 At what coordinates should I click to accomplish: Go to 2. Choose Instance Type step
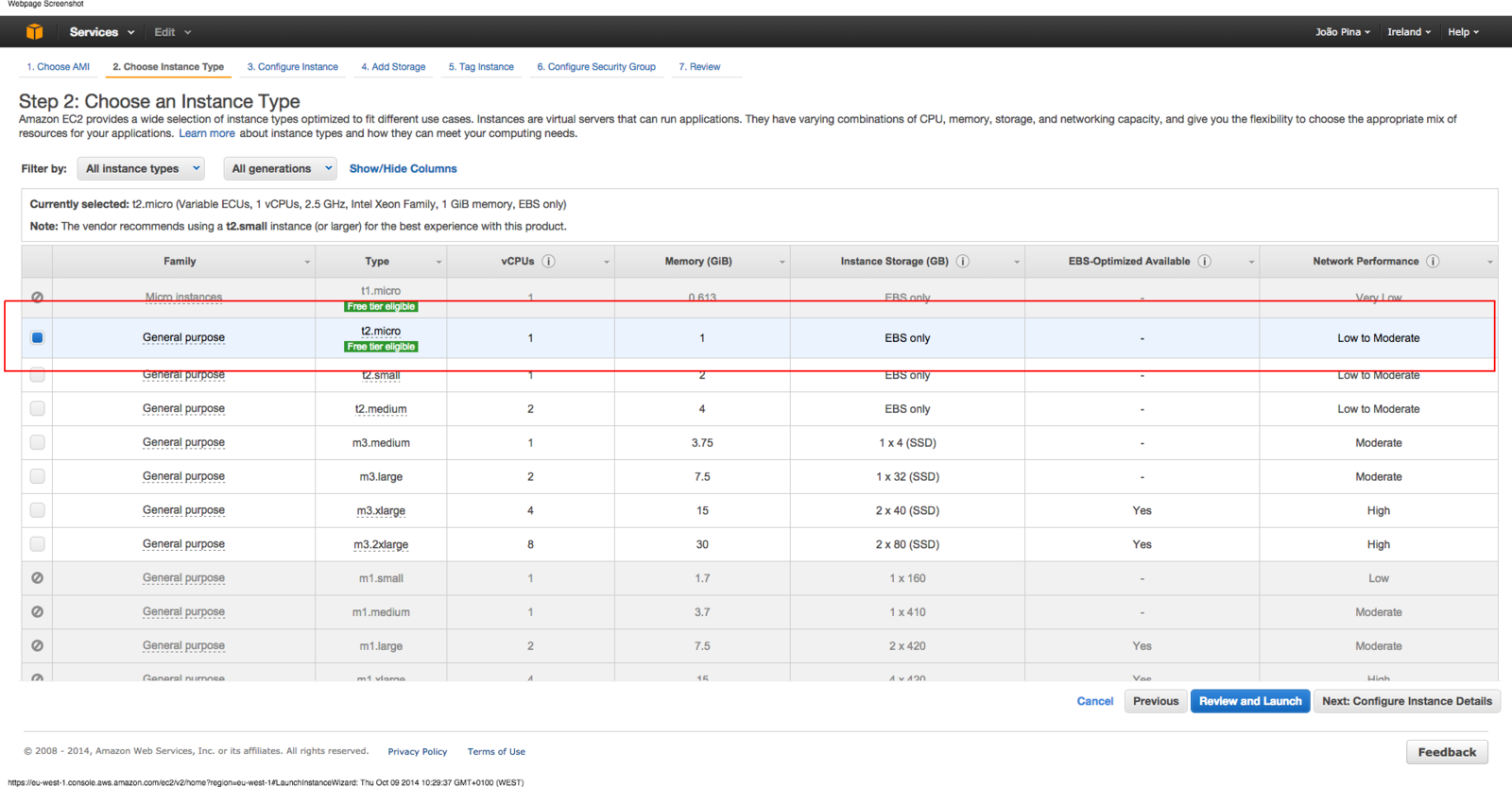pos(168,67)
